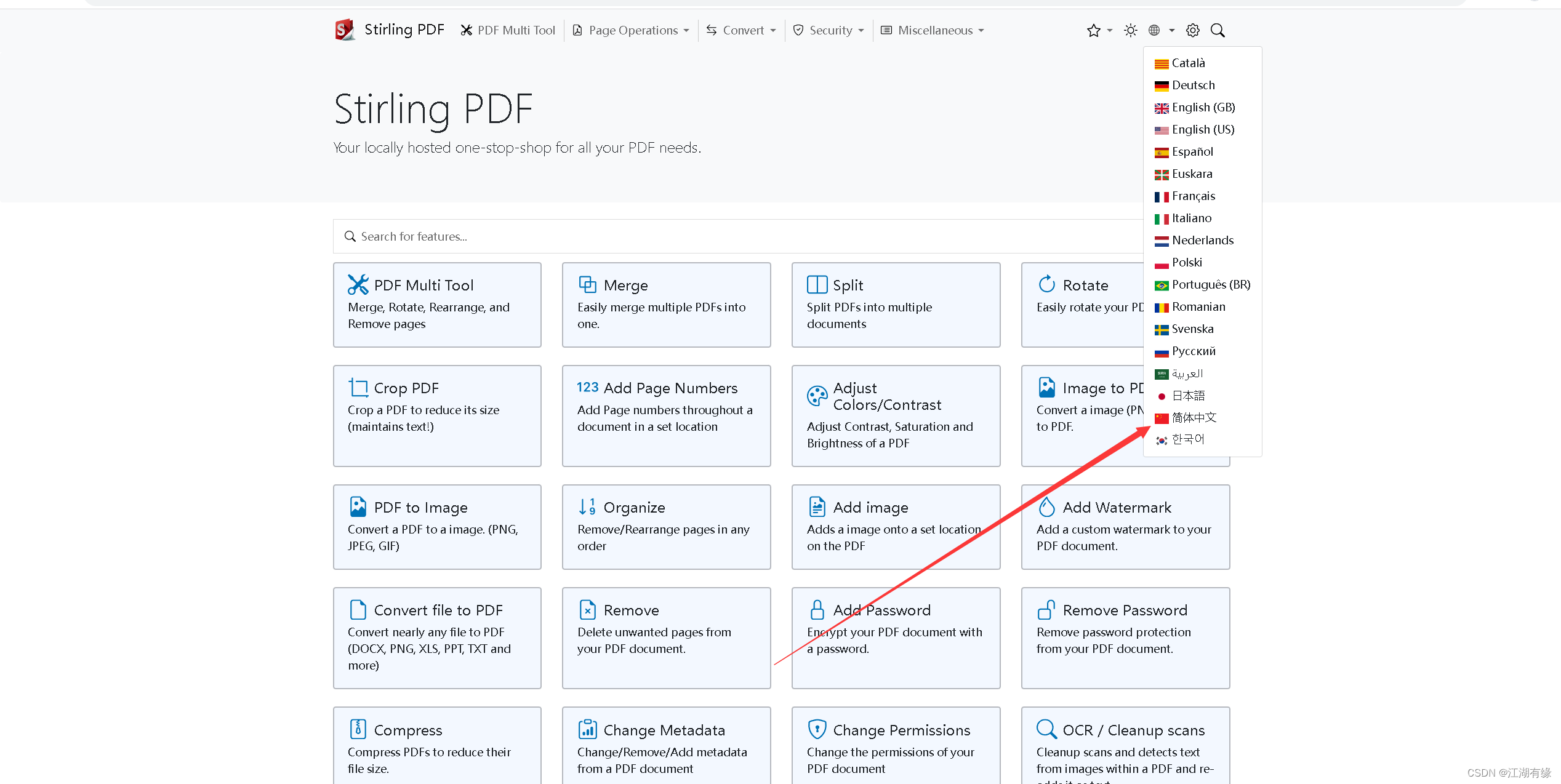The height and width of the screenshot is (784, 1561).
Task: Select Français language
Action: 1202,196
